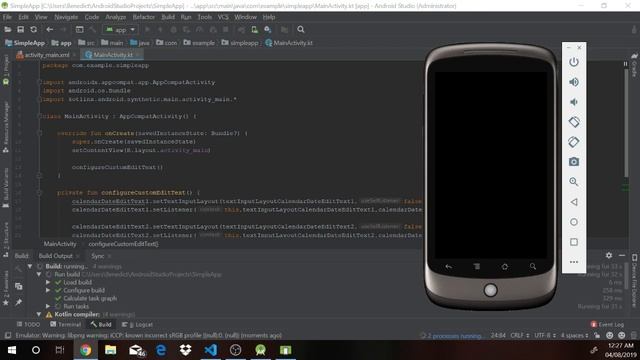Click the editor vertical scrollbar
The width and height of the screenshot is (640, 360).
point(626,122)
